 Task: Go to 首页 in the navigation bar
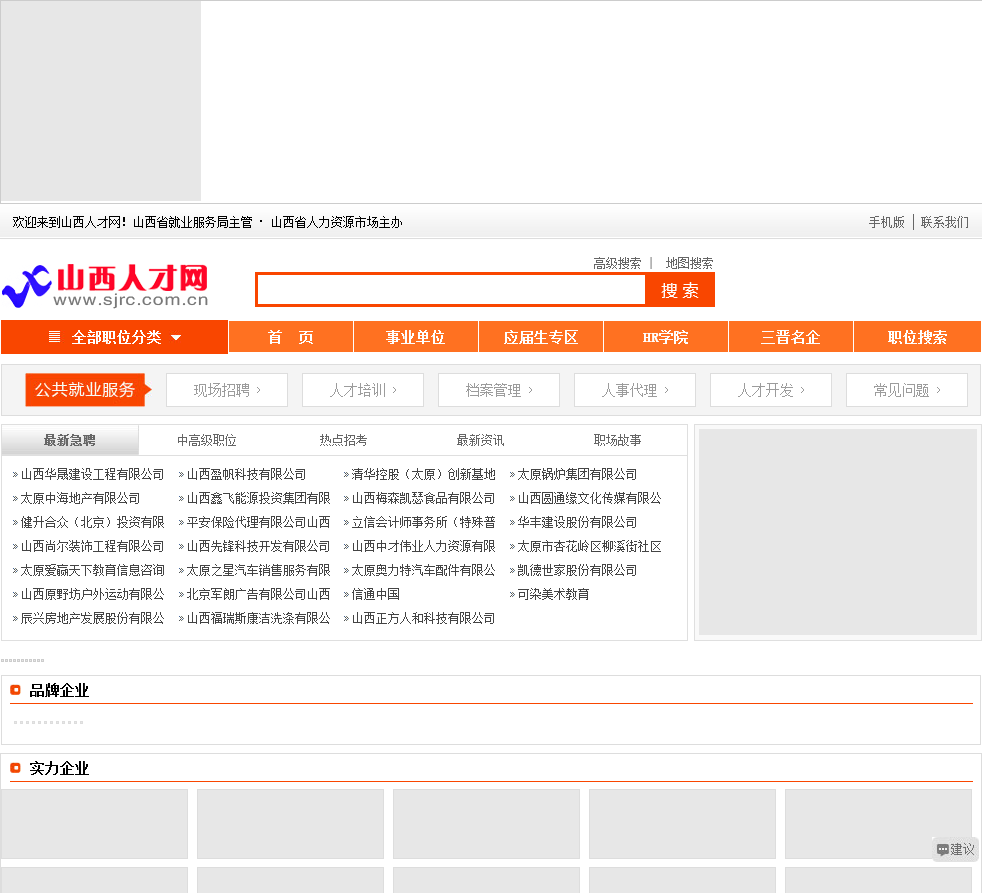click(291, 338)
